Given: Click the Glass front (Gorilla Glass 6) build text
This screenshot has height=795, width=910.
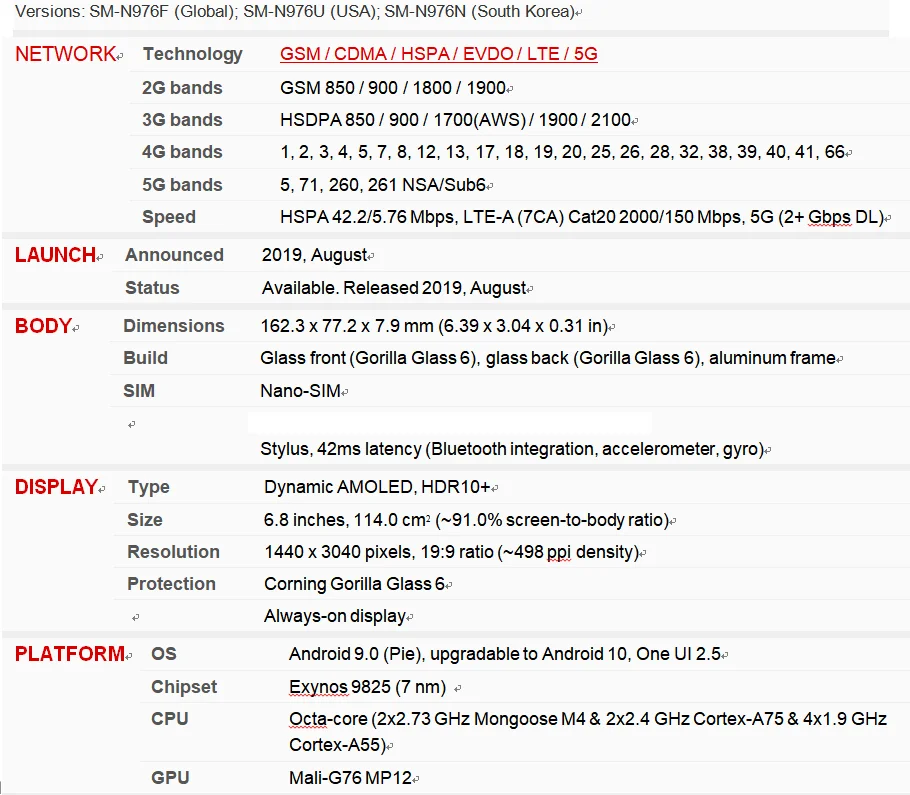Looking at the screenshot, I should pos(548,357).
